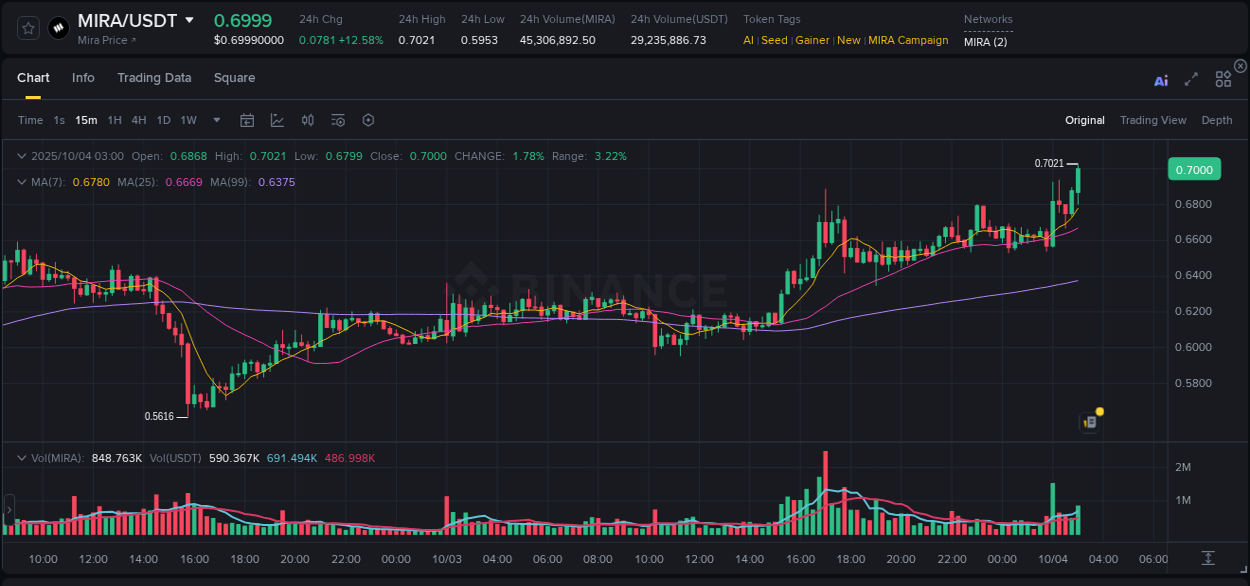The width and height of the screenshot is (1250, 586).
Task: Click the candle comparison icon in the toolbar
Action: click(x=307, y=119)
